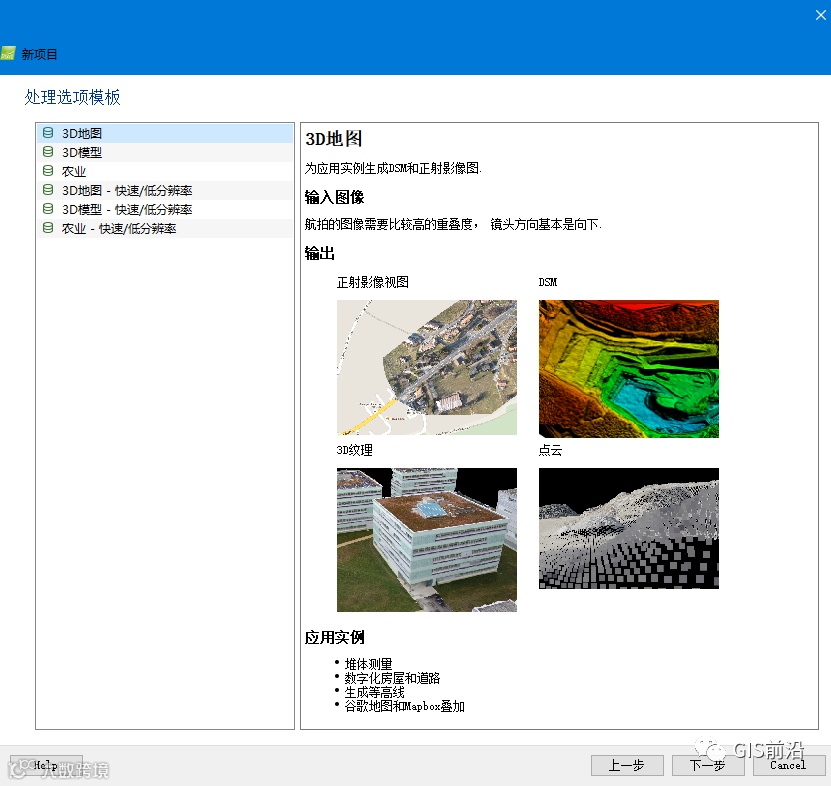The width and height of the screenshot is (831, 786).
Task: Click the 应用实例 section heading
Action: click(334, 637)
